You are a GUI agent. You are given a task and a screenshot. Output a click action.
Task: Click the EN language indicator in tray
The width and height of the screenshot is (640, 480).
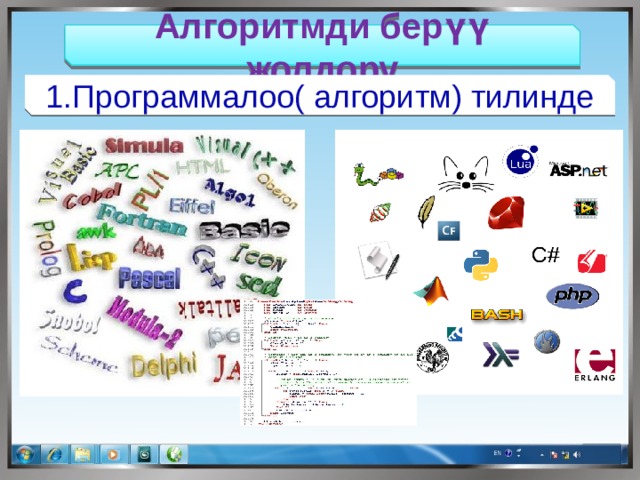[x=497, y=453]
